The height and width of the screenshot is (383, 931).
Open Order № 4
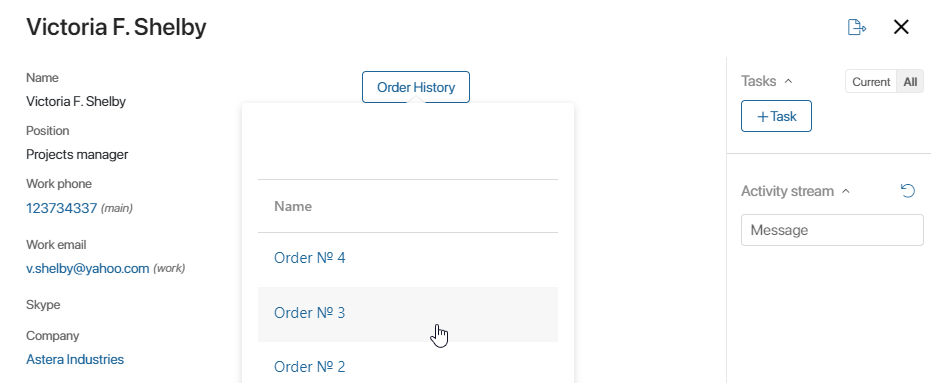pos(309,258)
